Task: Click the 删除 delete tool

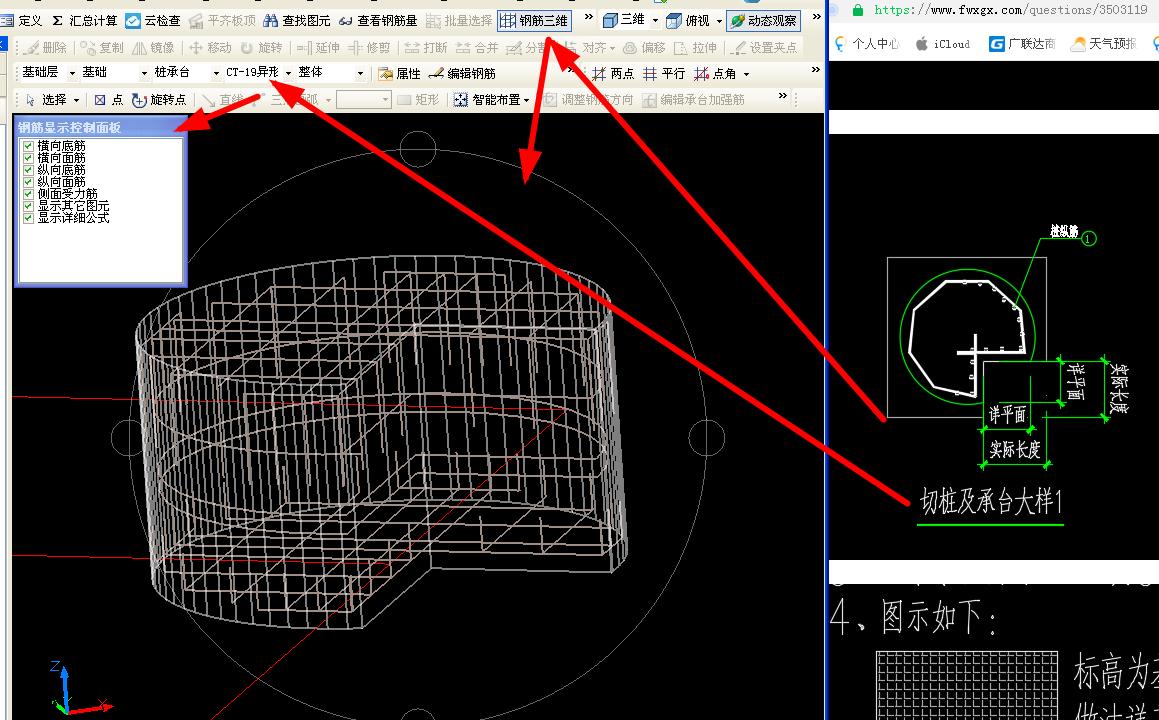Action: coord(47,47)
